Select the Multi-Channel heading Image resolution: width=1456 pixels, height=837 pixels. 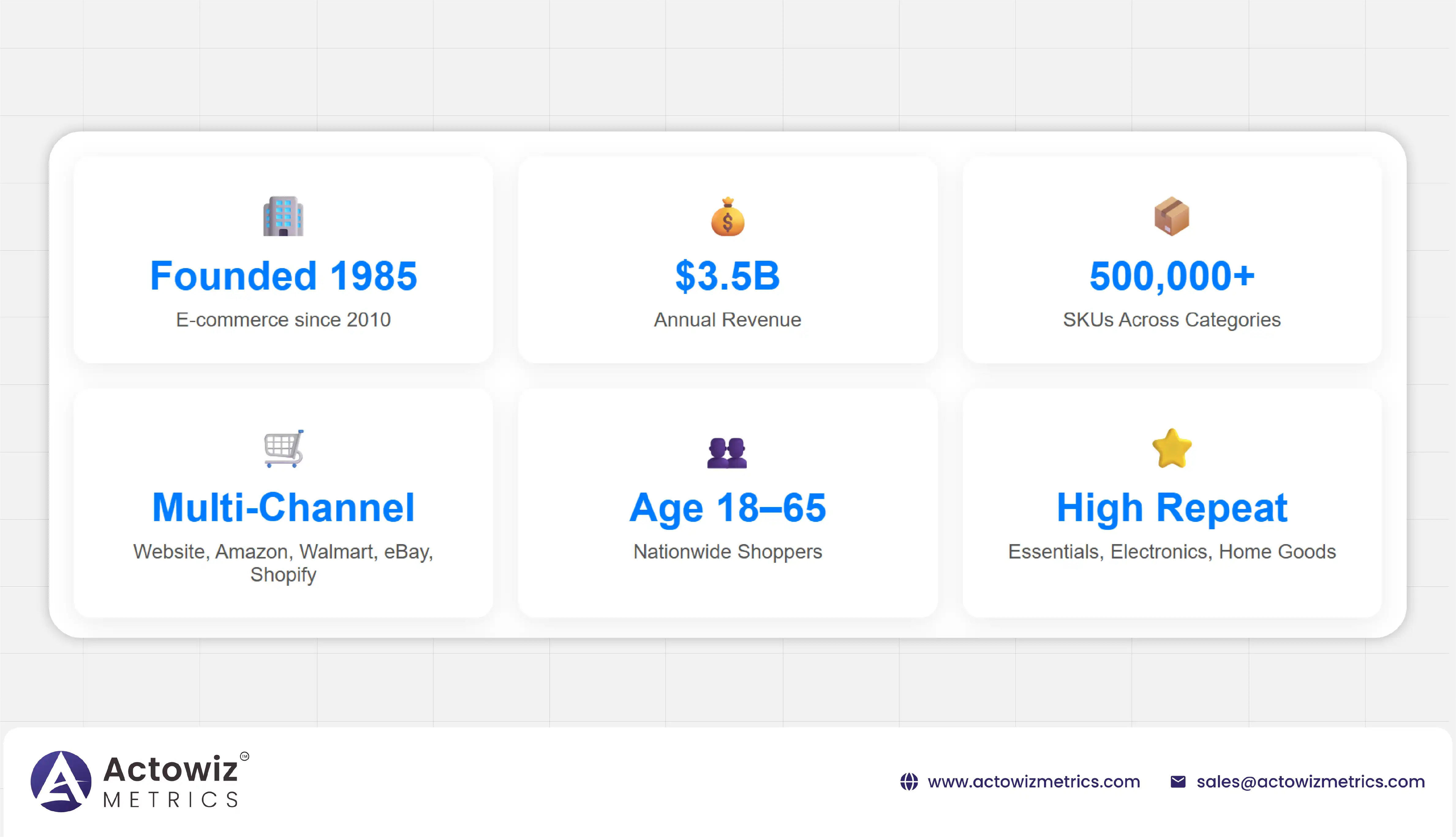[283, 508]
